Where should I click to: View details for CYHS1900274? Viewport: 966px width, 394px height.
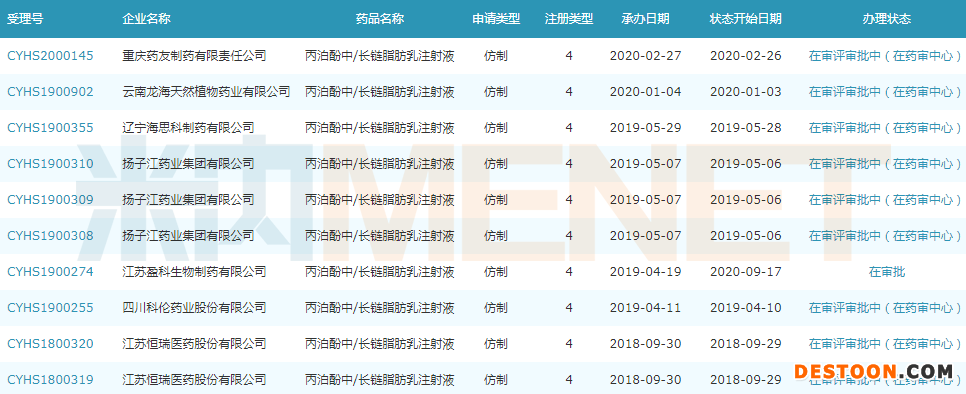pos(51,271)
